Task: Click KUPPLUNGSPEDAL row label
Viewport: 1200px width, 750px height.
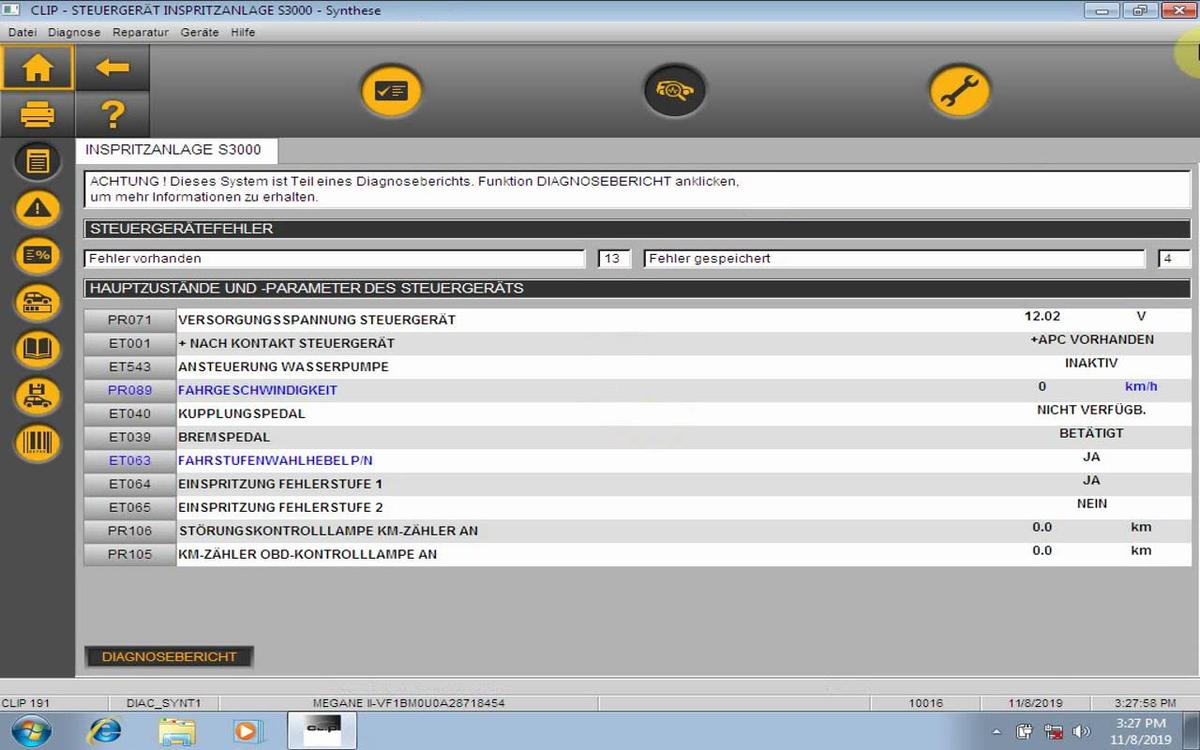Action: (x=242, y=414)
